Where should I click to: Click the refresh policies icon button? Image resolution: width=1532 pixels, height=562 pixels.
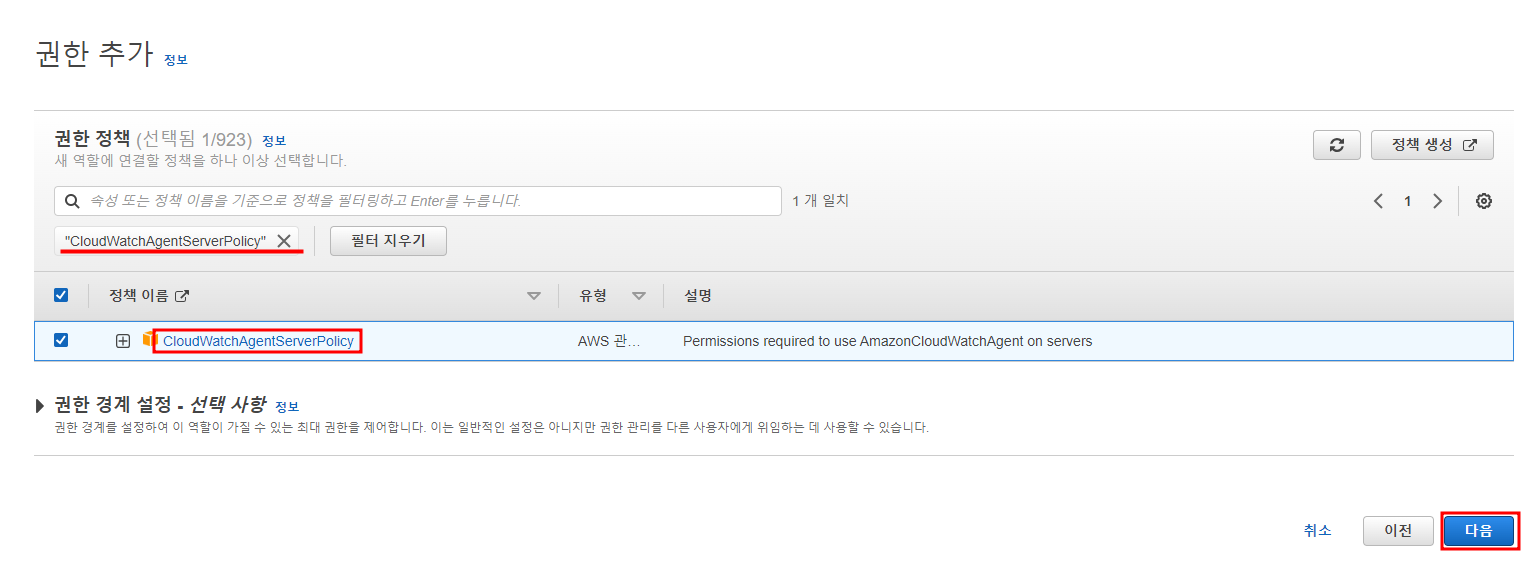tap(1337, 145)
